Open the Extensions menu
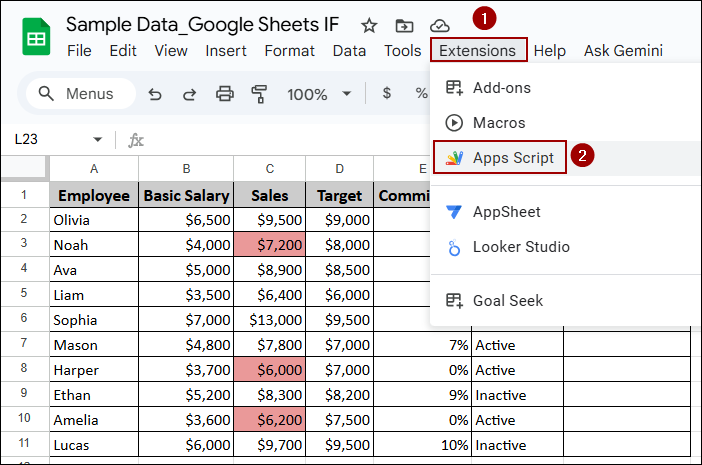Viewport: 702px width, 465px height. (x=477, y=51)
